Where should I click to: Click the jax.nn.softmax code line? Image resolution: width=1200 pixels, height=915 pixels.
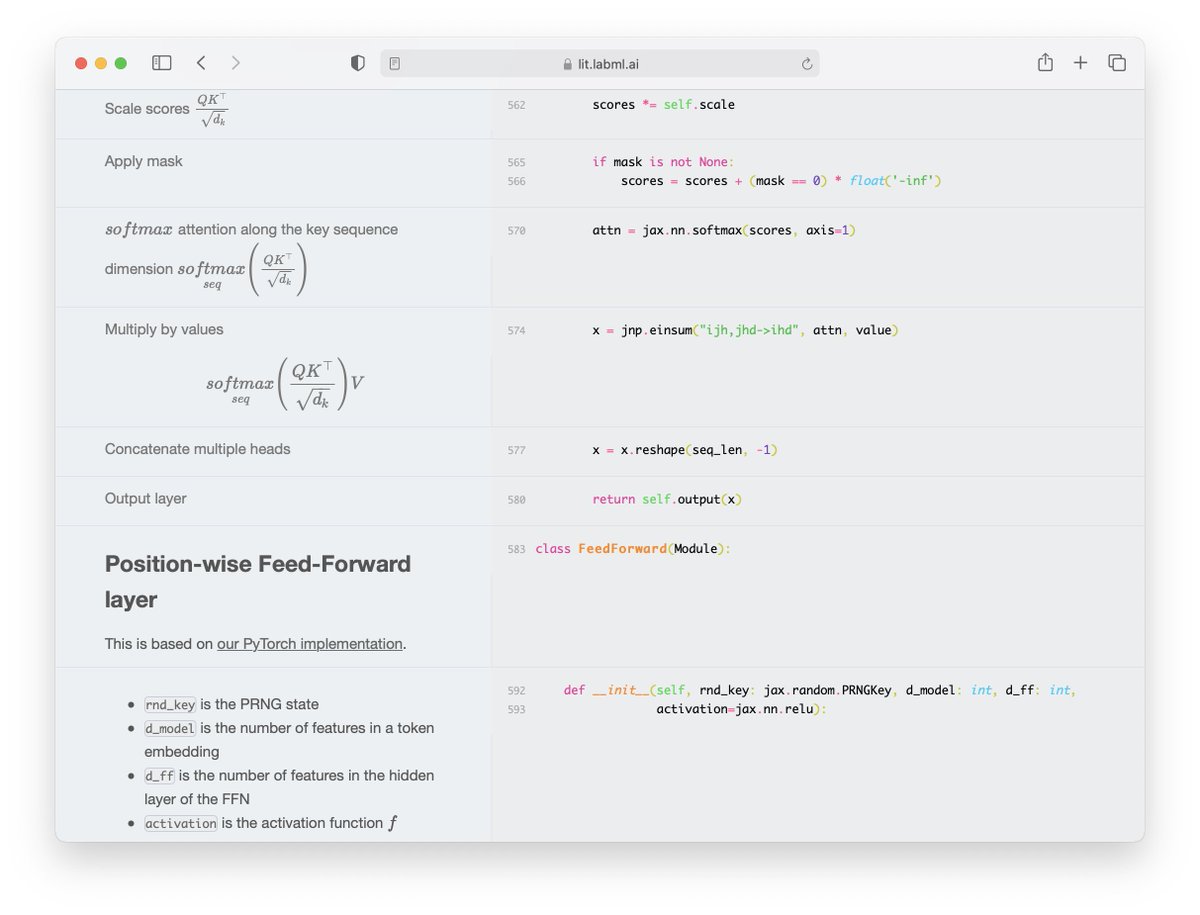724,230
